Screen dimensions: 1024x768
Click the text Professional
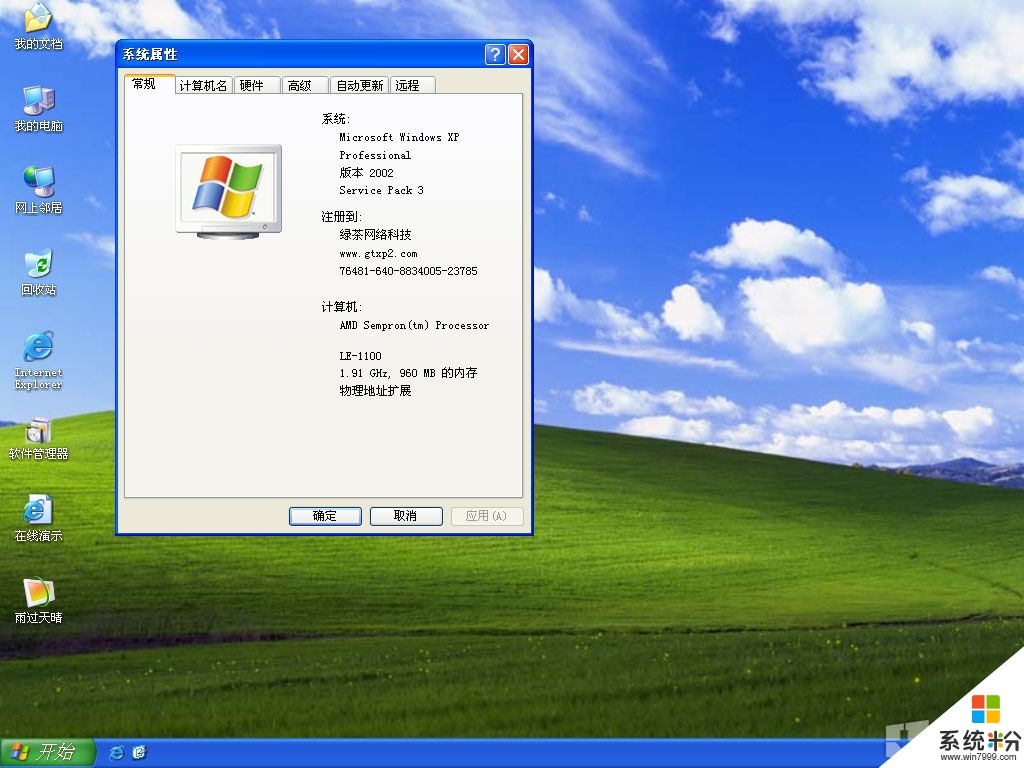pos(375,155)
